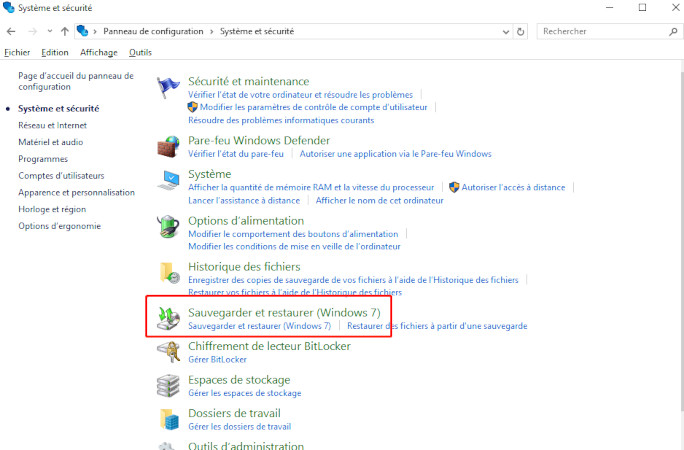This screenshot has height=450, width=684.
Task: Open Options d'ergonomie in sidebar
Action: pos(59,226)
